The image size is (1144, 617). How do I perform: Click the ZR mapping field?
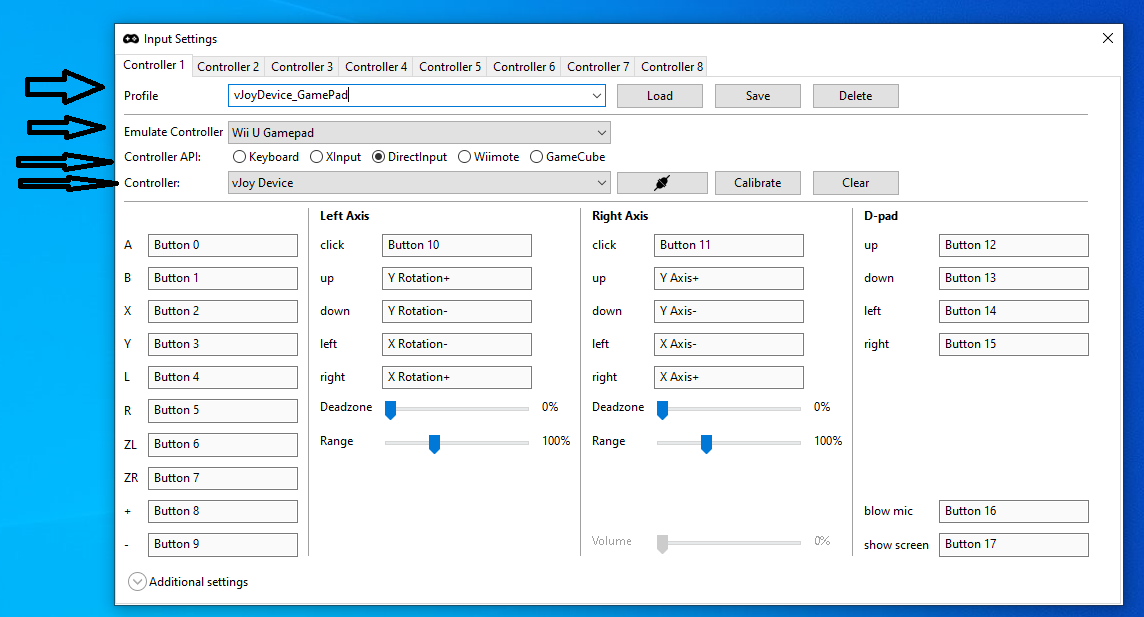[x=223, y=478]
